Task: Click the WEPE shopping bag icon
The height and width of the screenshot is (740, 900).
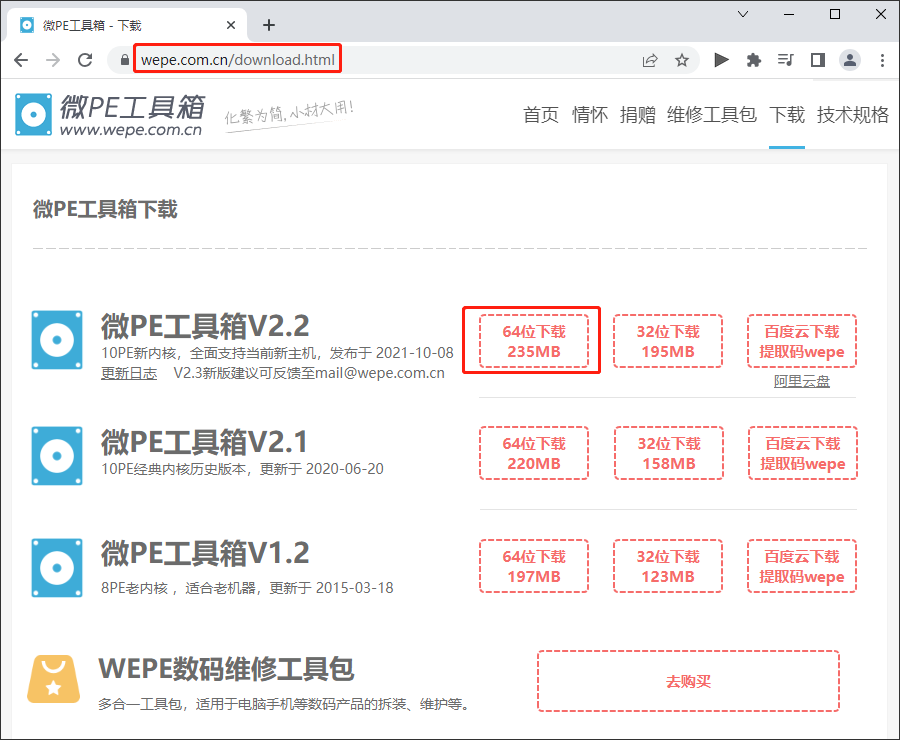Action: tap(53, 679)
